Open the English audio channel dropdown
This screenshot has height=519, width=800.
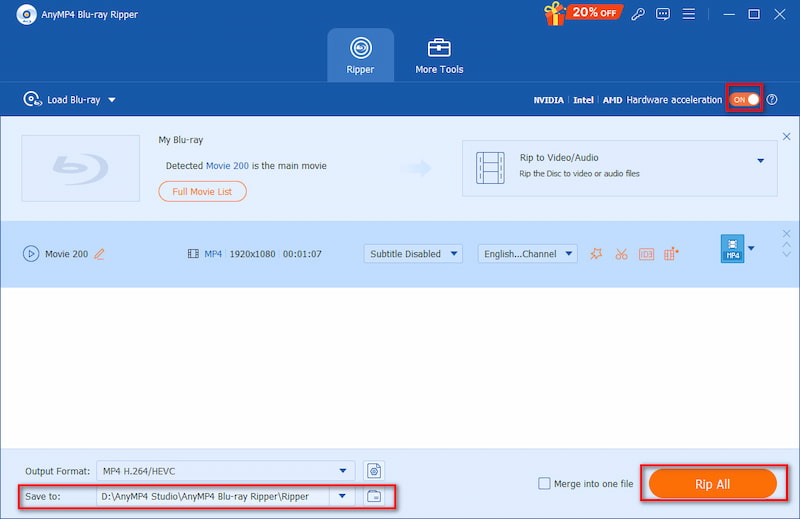(527, 254)
